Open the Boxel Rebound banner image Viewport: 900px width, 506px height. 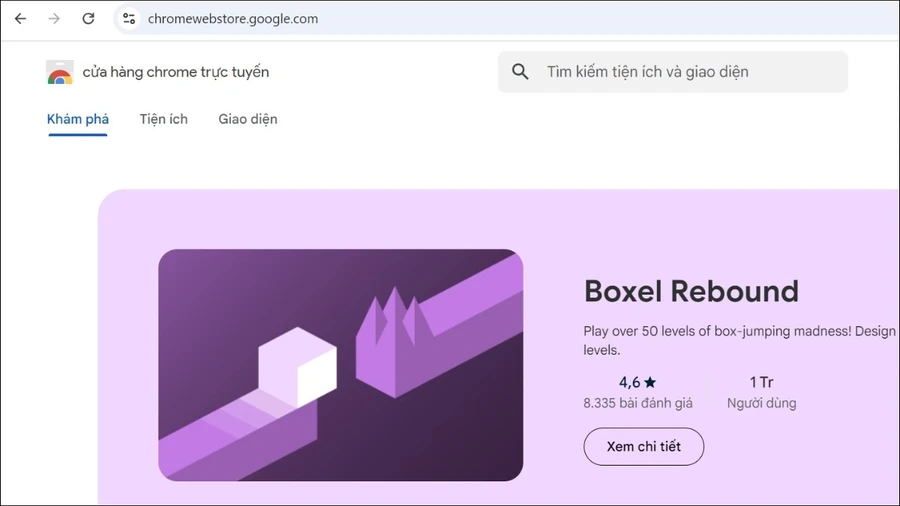coord(341,365)
